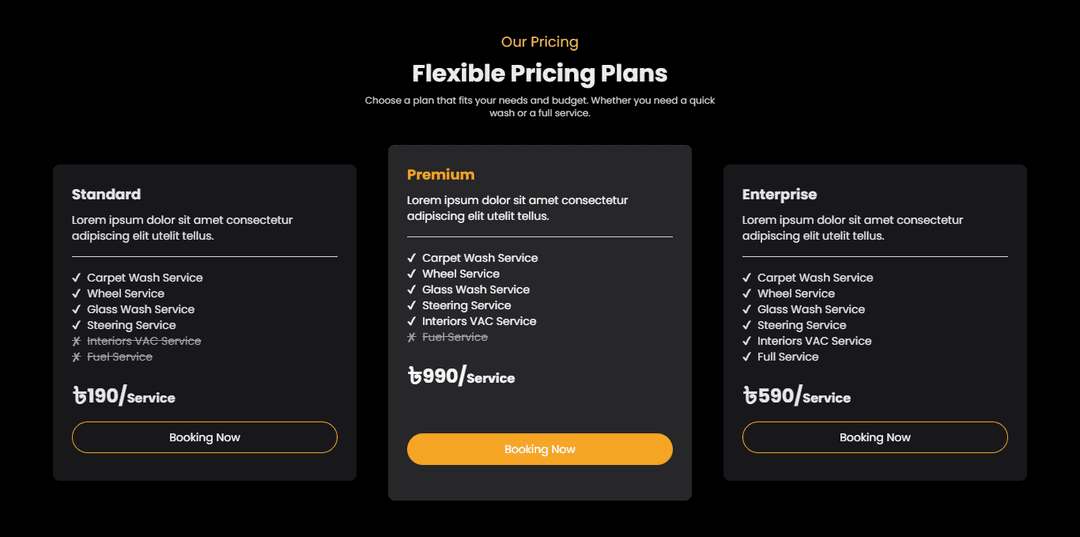Click the cross icon by Premium Fuel Service
The image size is (1080, 537).
411,337
